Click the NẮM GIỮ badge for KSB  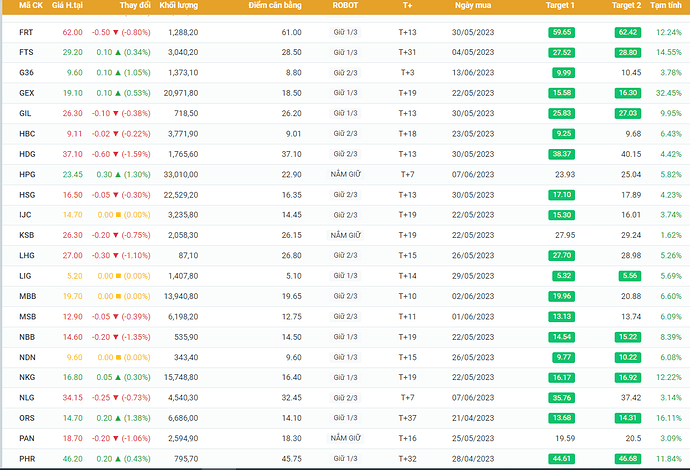point(346,235)
